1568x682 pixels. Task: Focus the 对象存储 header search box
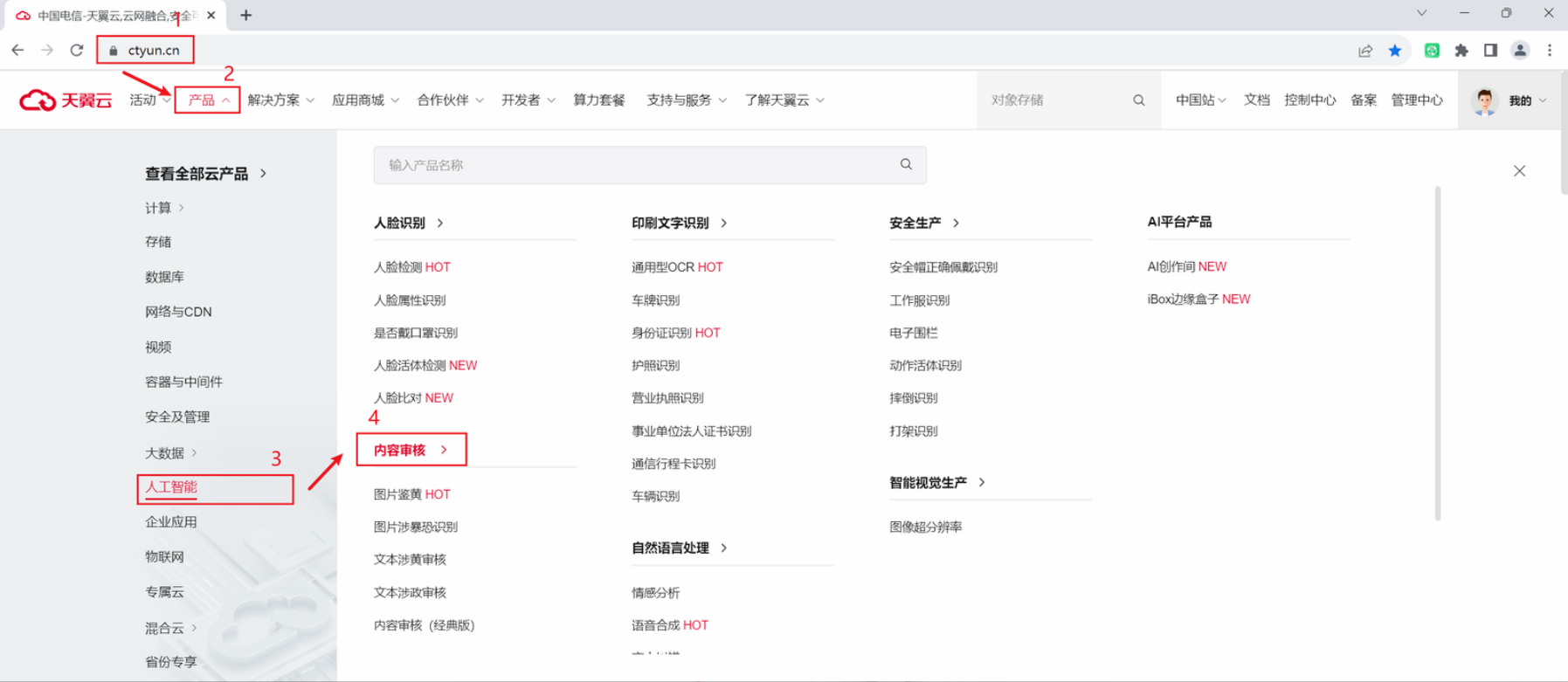[x=1069, y=100]
